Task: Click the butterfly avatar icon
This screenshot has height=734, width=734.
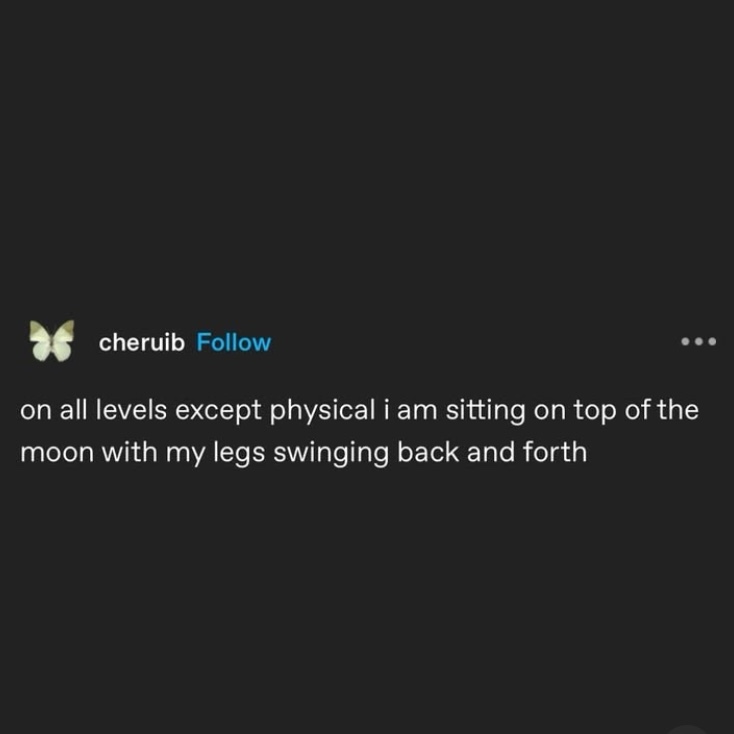Action: (52, 341)
